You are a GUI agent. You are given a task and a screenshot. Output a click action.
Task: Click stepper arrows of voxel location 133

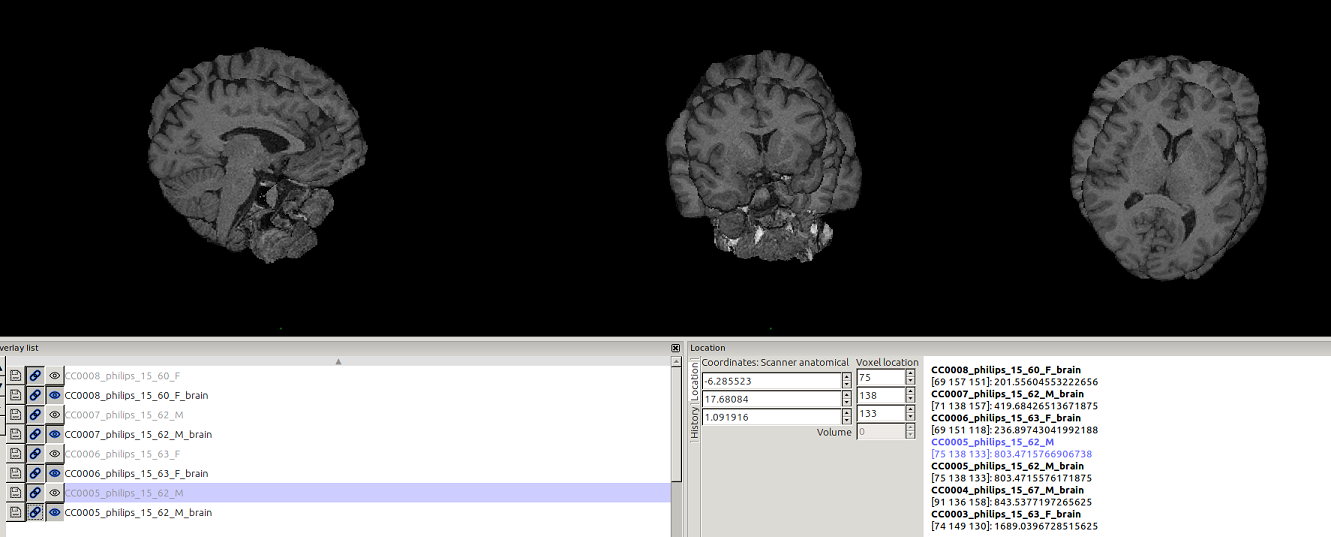click(910, 414)
